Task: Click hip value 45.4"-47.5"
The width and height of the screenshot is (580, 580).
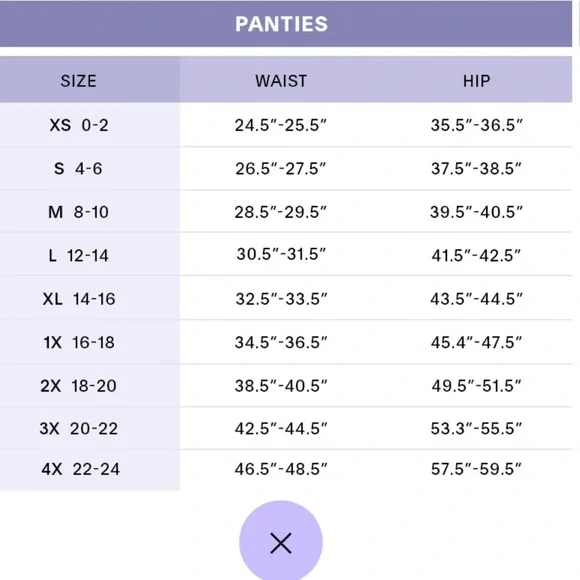Action: (476, 342)
